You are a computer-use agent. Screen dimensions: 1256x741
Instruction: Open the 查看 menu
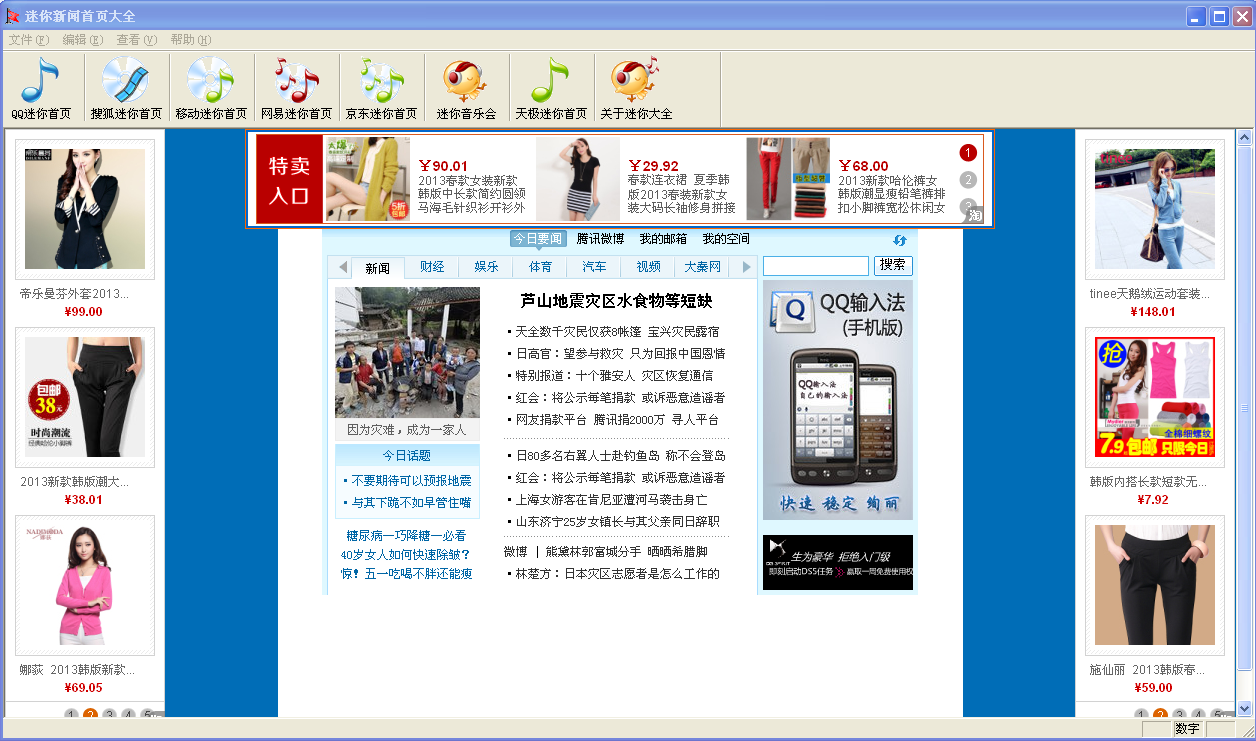point(137,40)
